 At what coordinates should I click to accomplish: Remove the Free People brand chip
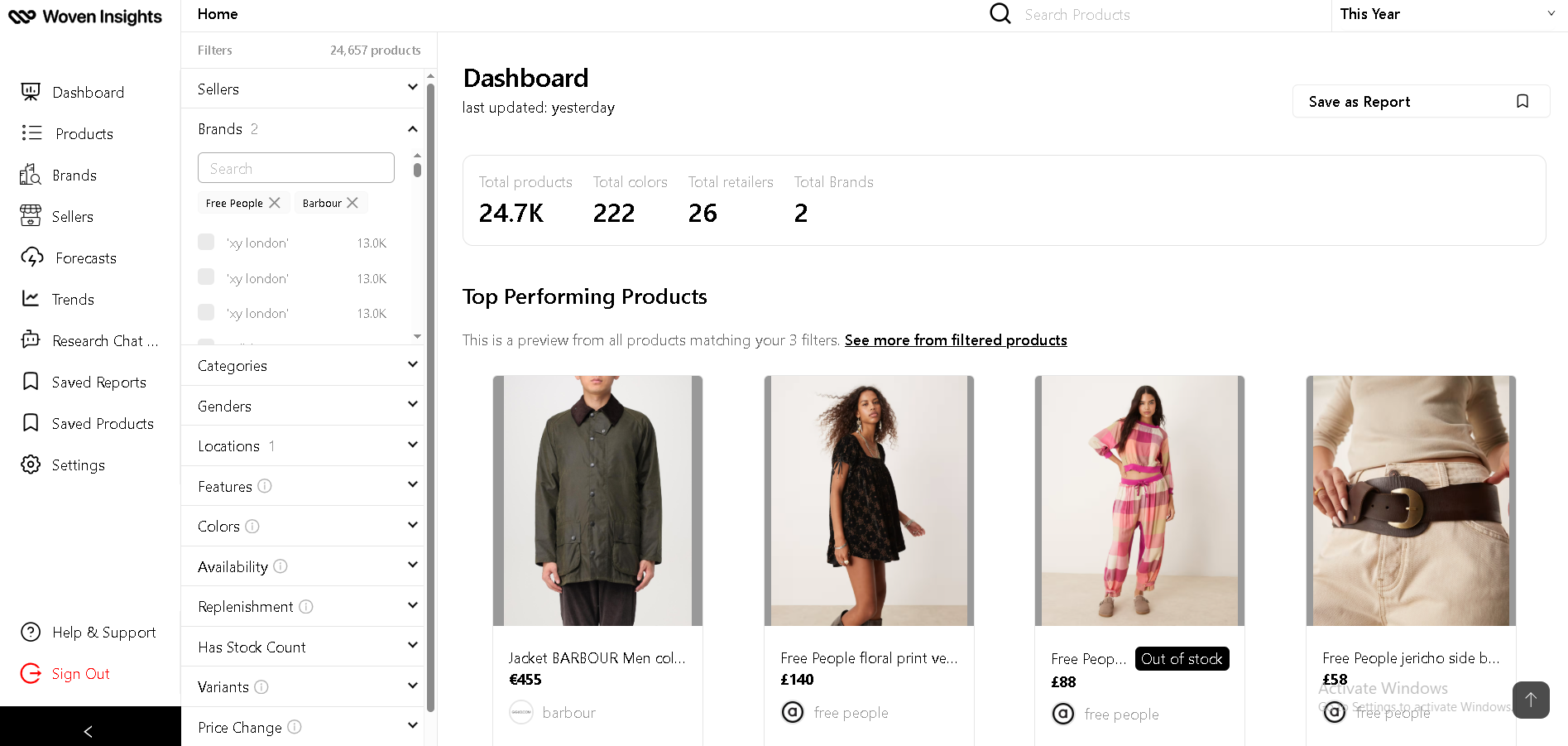275,203
